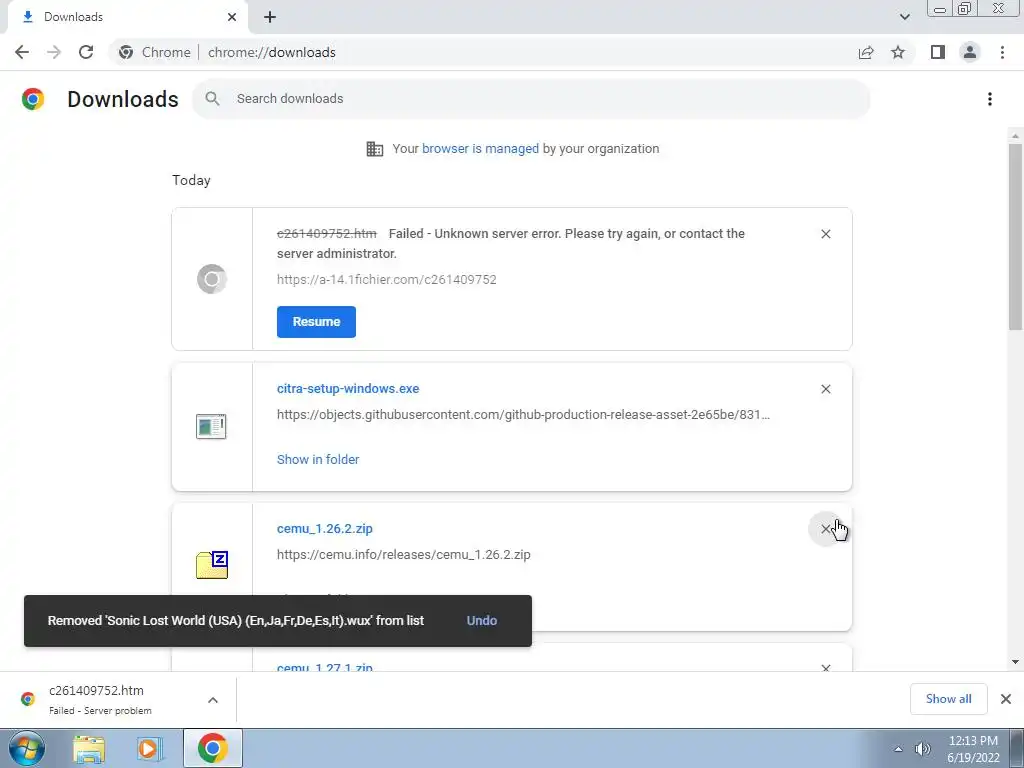
Task: Open the 1fichier.com source URL
Action: coord(387,280)
